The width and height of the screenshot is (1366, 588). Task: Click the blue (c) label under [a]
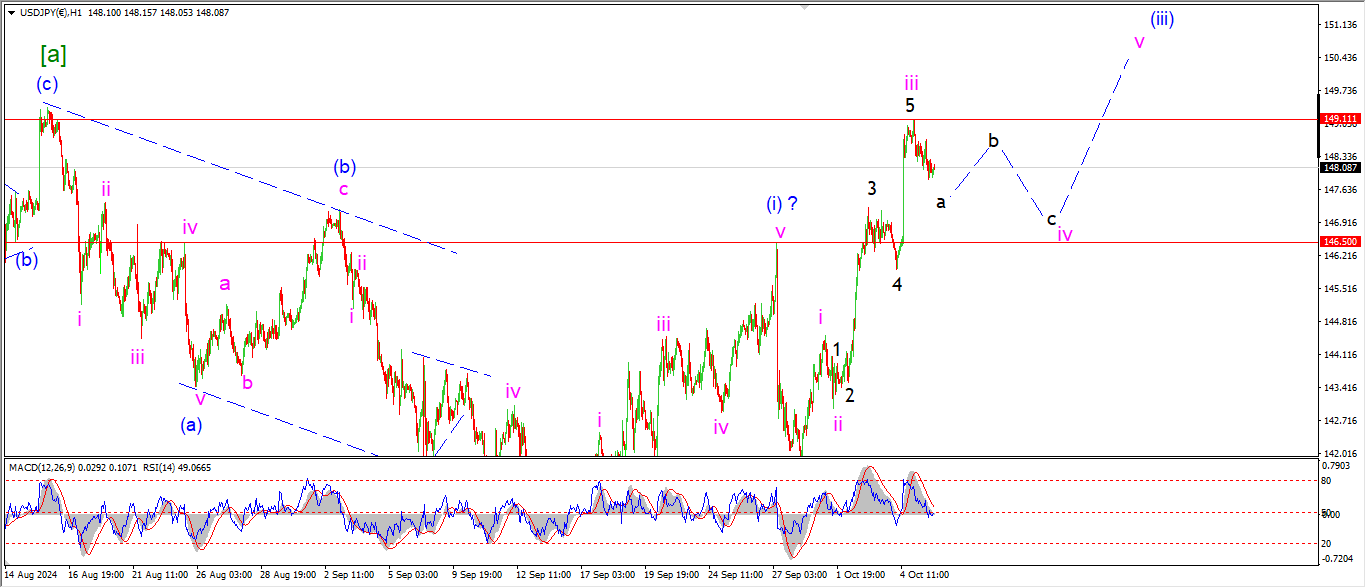tap(46, 83)
